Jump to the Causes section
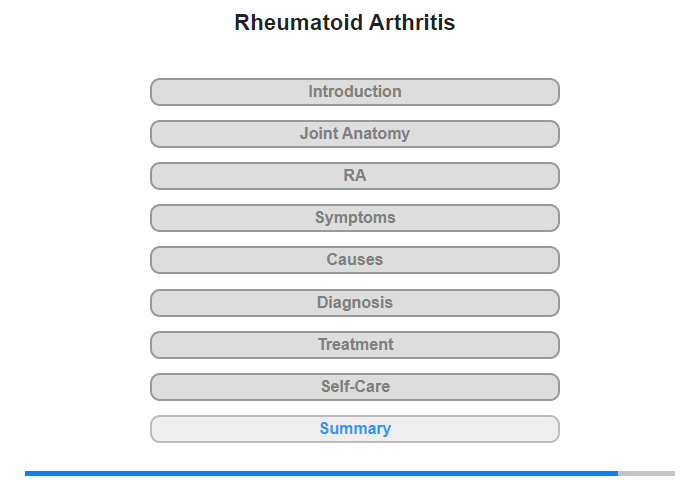The height and width of the screenshot is (480, 700). click(355, 260)
